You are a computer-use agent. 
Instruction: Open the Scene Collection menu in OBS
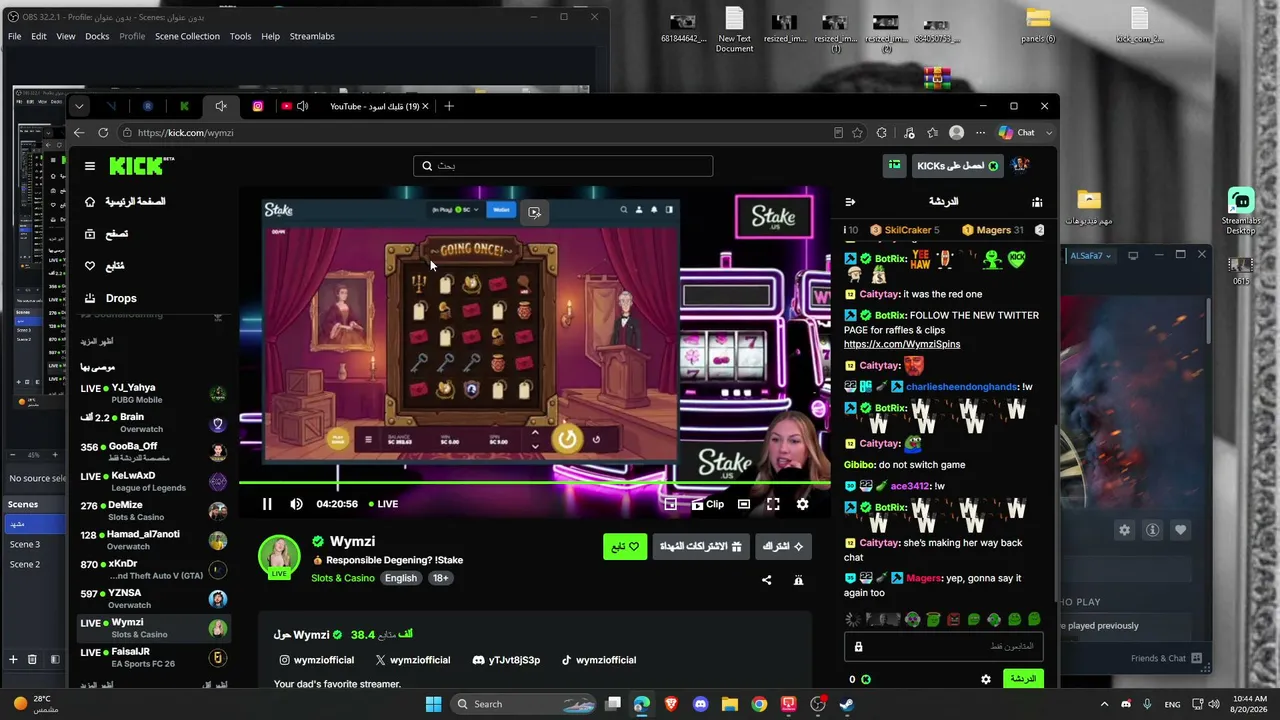(187, 36)
